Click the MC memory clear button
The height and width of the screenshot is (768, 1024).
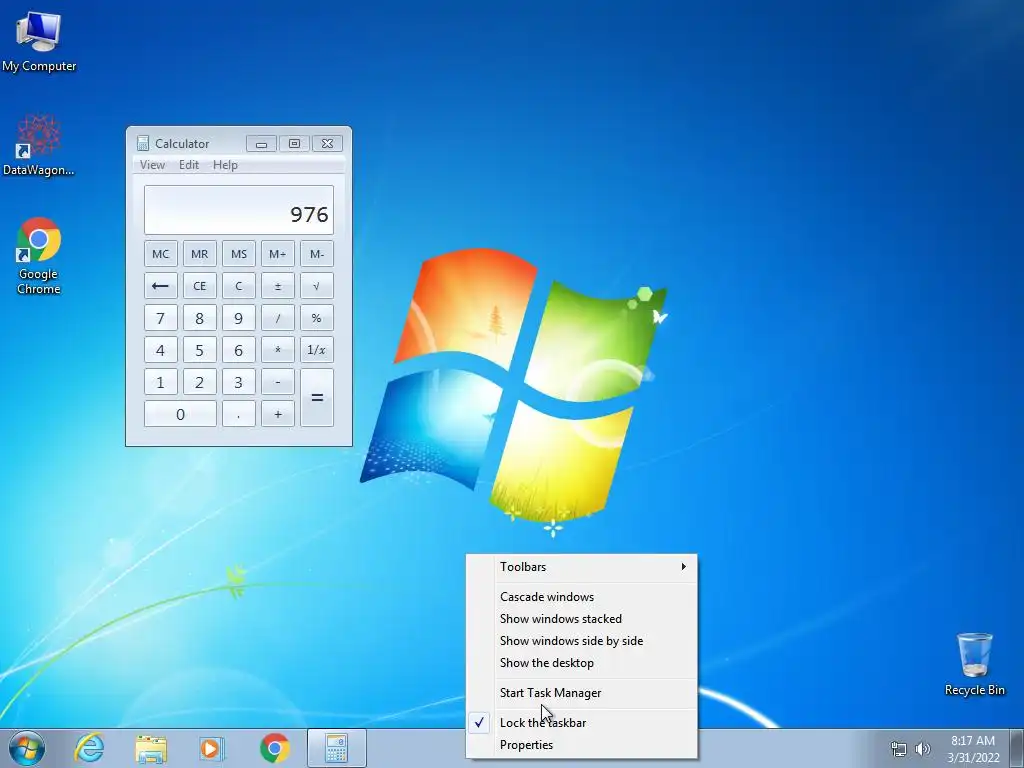tap(161, 254)
